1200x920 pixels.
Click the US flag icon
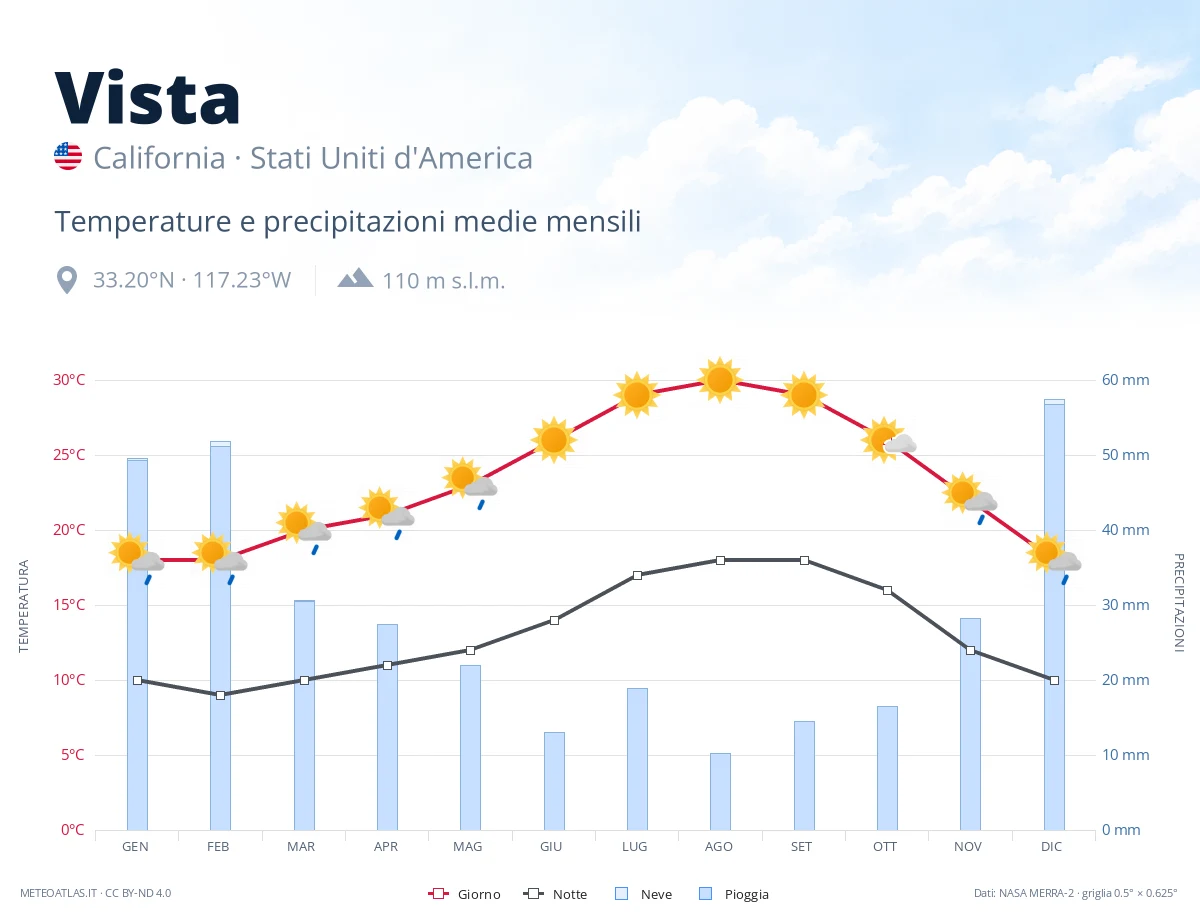point(68,156)
